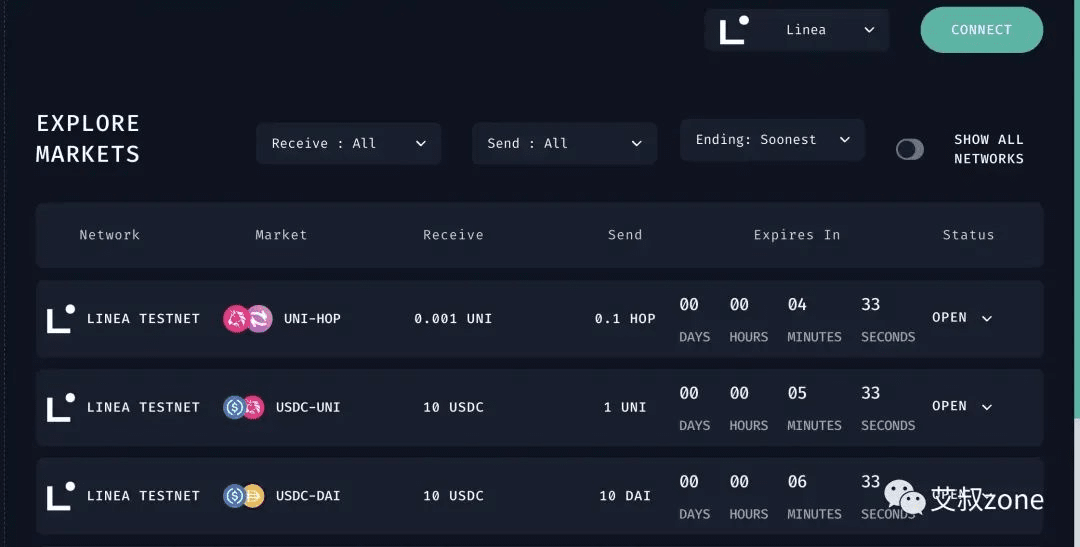Select the UNI-HOP market name
The image size is (1080, 547).
tap(312, 318)
